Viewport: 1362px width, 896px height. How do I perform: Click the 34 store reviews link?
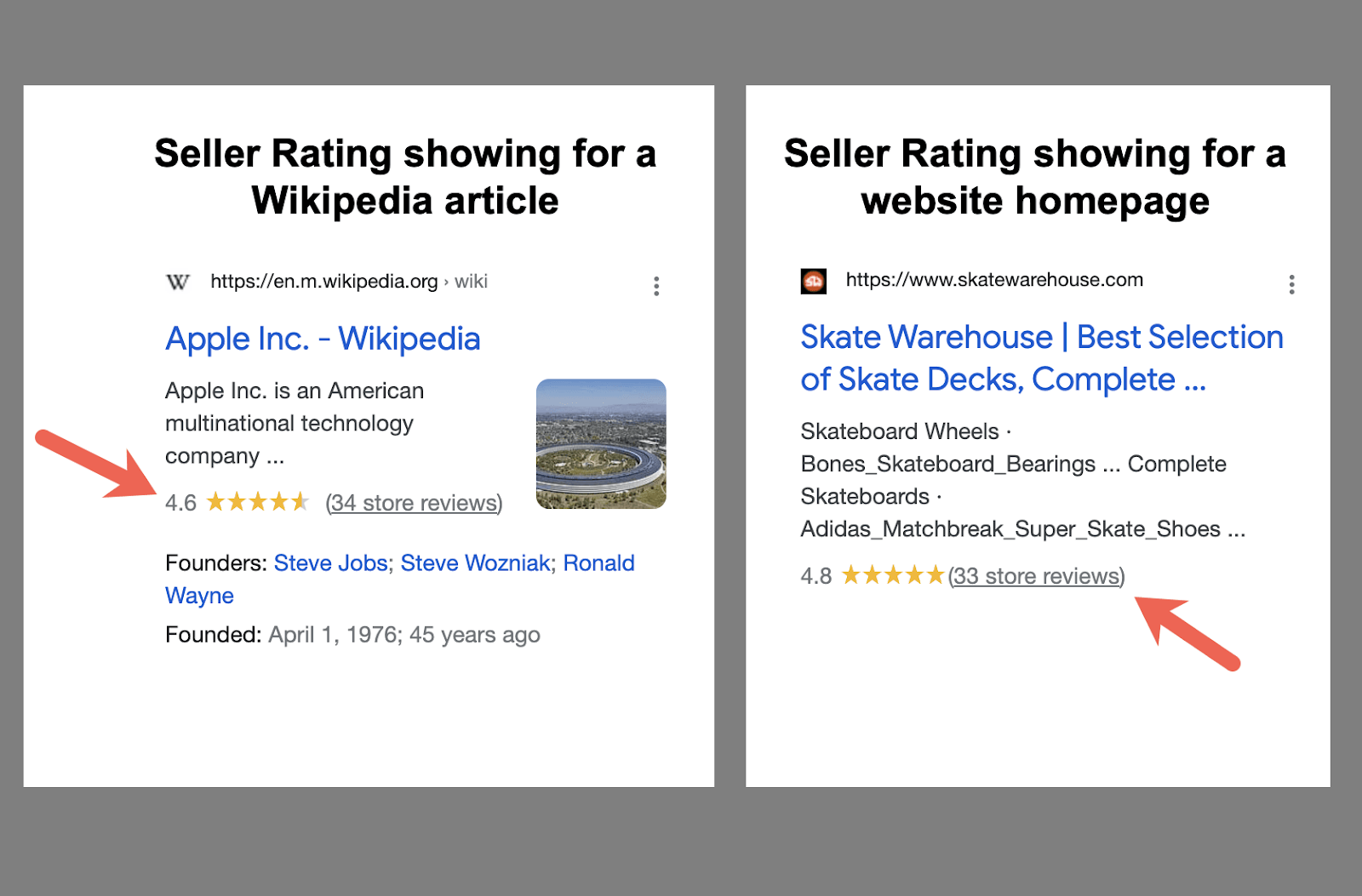click(x=415, y=503)
